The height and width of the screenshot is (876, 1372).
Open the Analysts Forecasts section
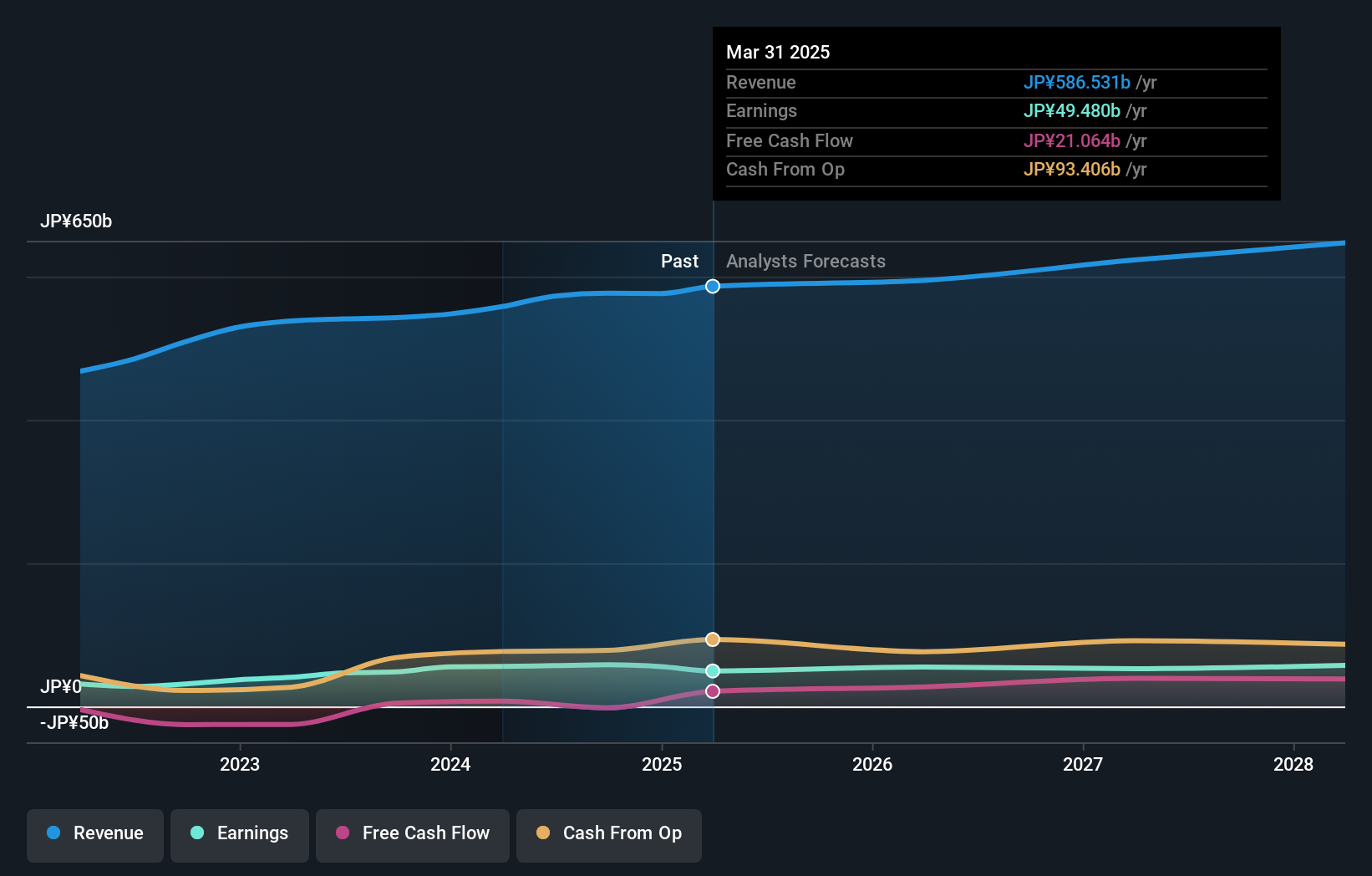pos(805,261)
